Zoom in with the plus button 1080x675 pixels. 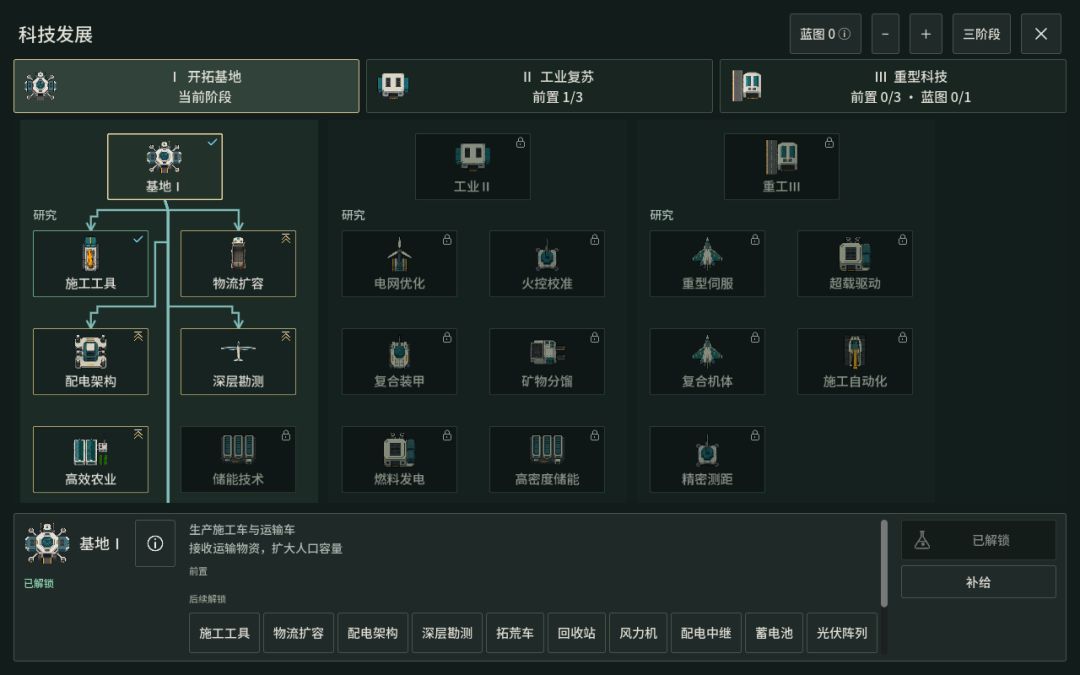(926, 34)
